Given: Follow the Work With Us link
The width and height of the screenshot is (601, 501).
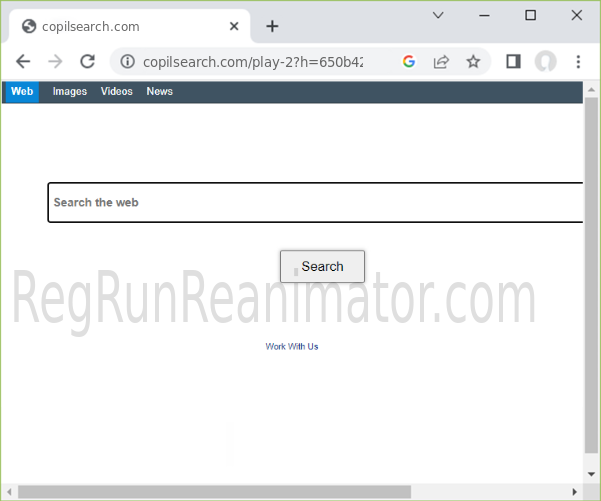Looking at the screenshot, I should point(292,346).
